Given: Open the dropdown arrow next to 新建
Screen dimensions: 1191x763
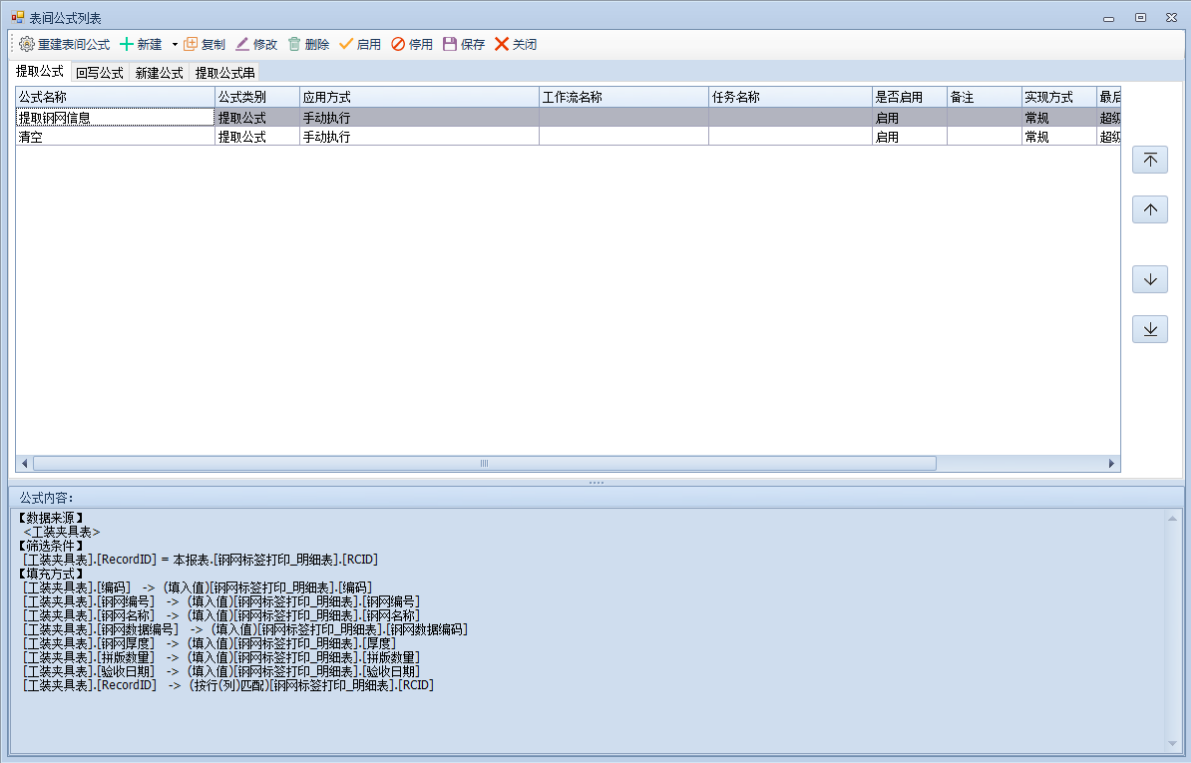Looking at the screenshot, I should [x=174, y=45].
